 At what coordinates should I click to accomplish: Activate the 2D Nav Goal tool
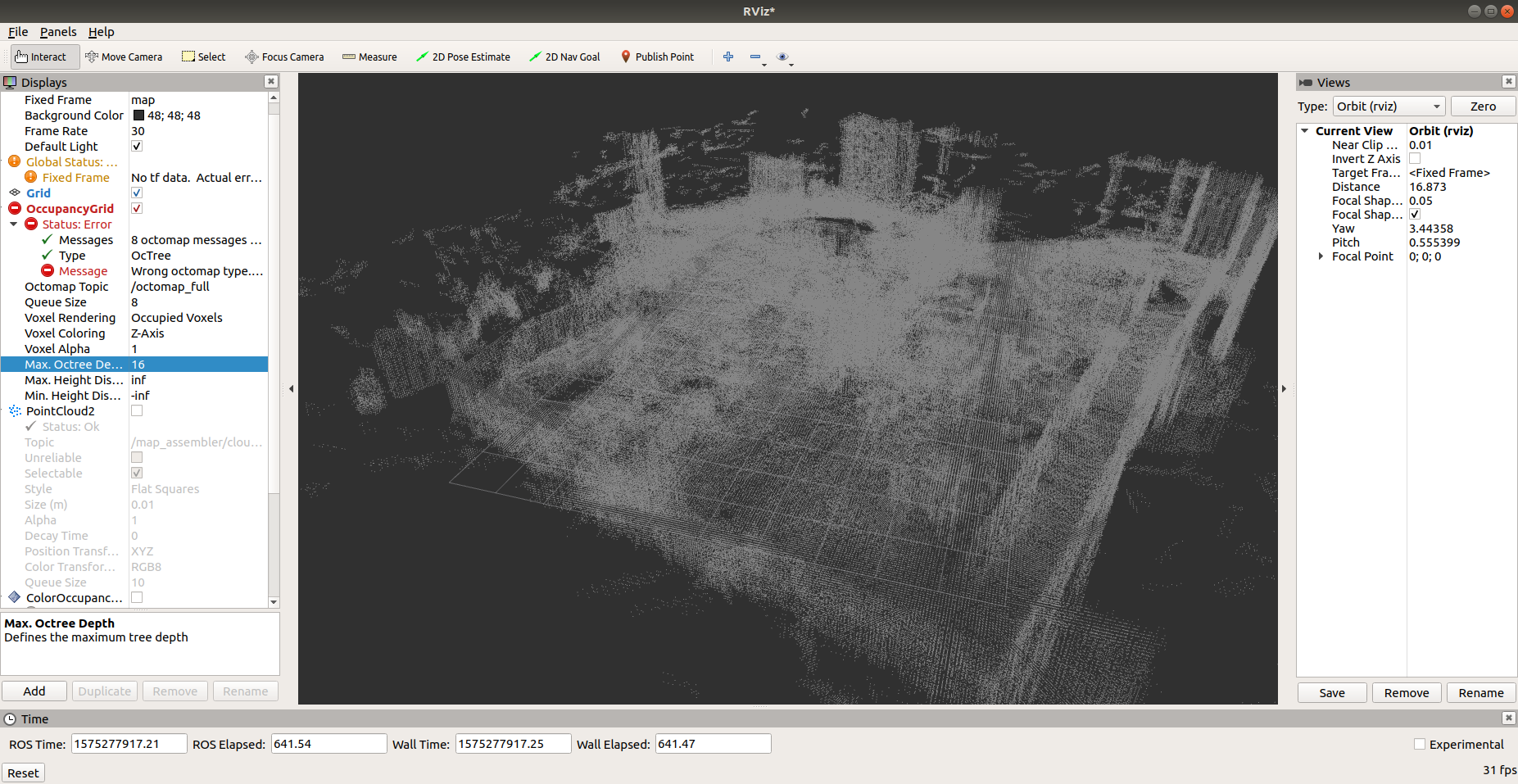[x=564, y=57]
